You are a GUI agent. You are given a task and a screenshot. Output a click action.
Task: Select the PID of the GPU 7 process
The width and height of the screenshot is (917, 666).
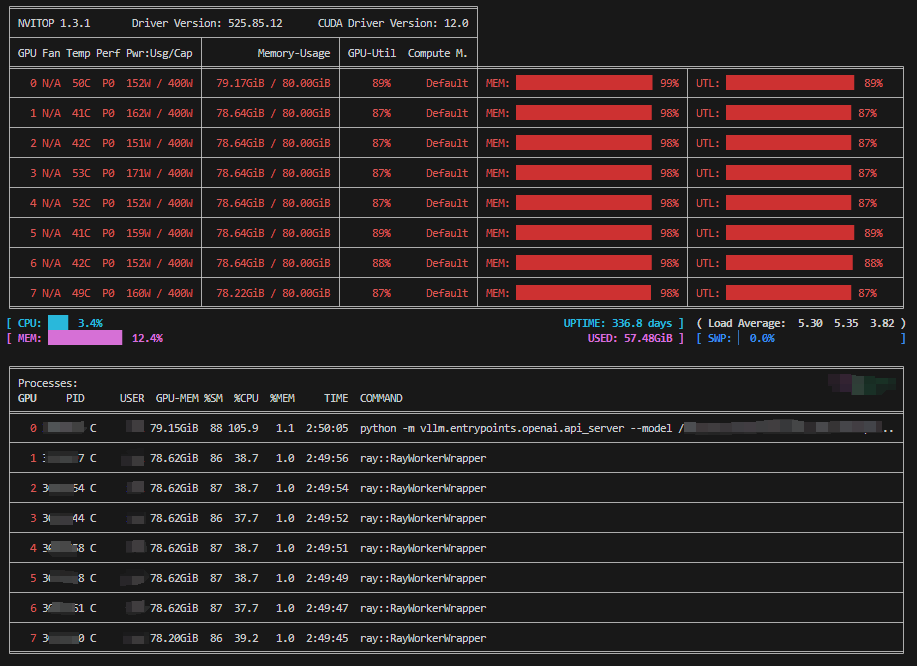tap(62, 638)
